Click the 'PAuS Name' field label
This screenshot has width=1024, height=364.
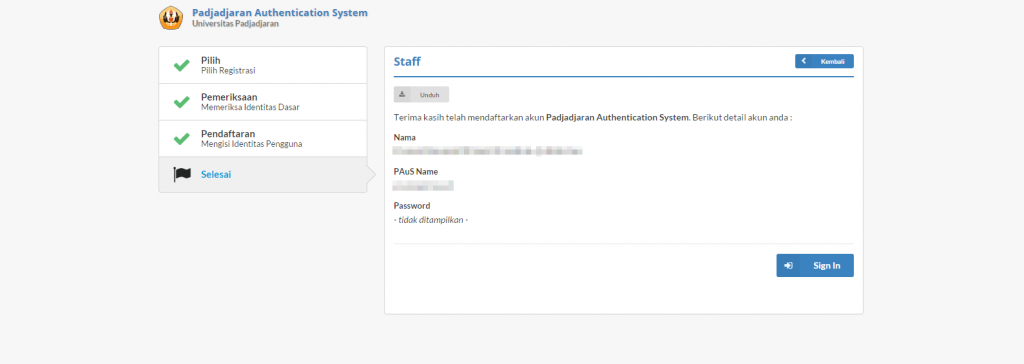point(415,172)
